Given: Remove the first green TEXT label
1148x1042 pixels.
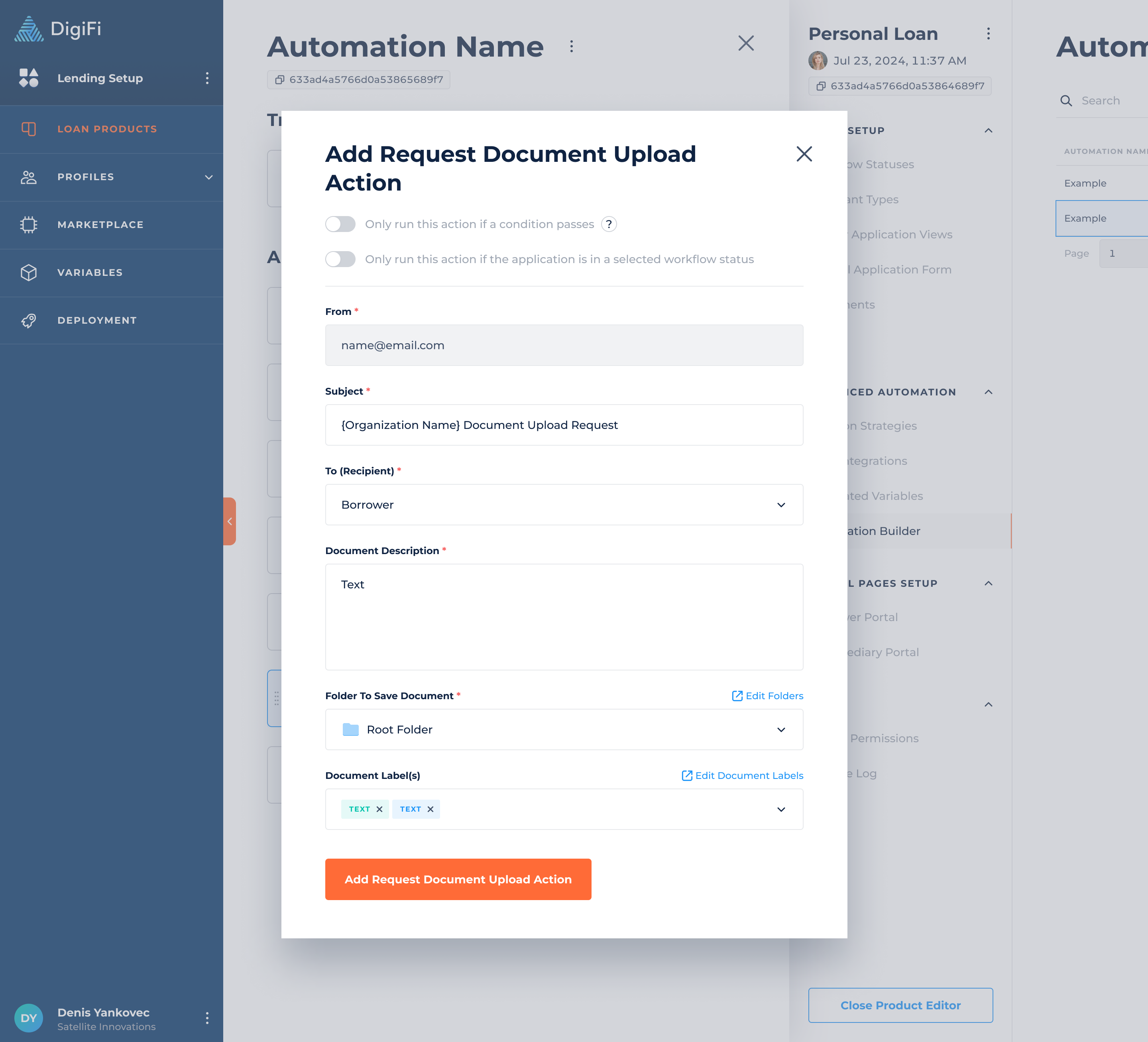Looking at the screenshot, I should point(379,809).
